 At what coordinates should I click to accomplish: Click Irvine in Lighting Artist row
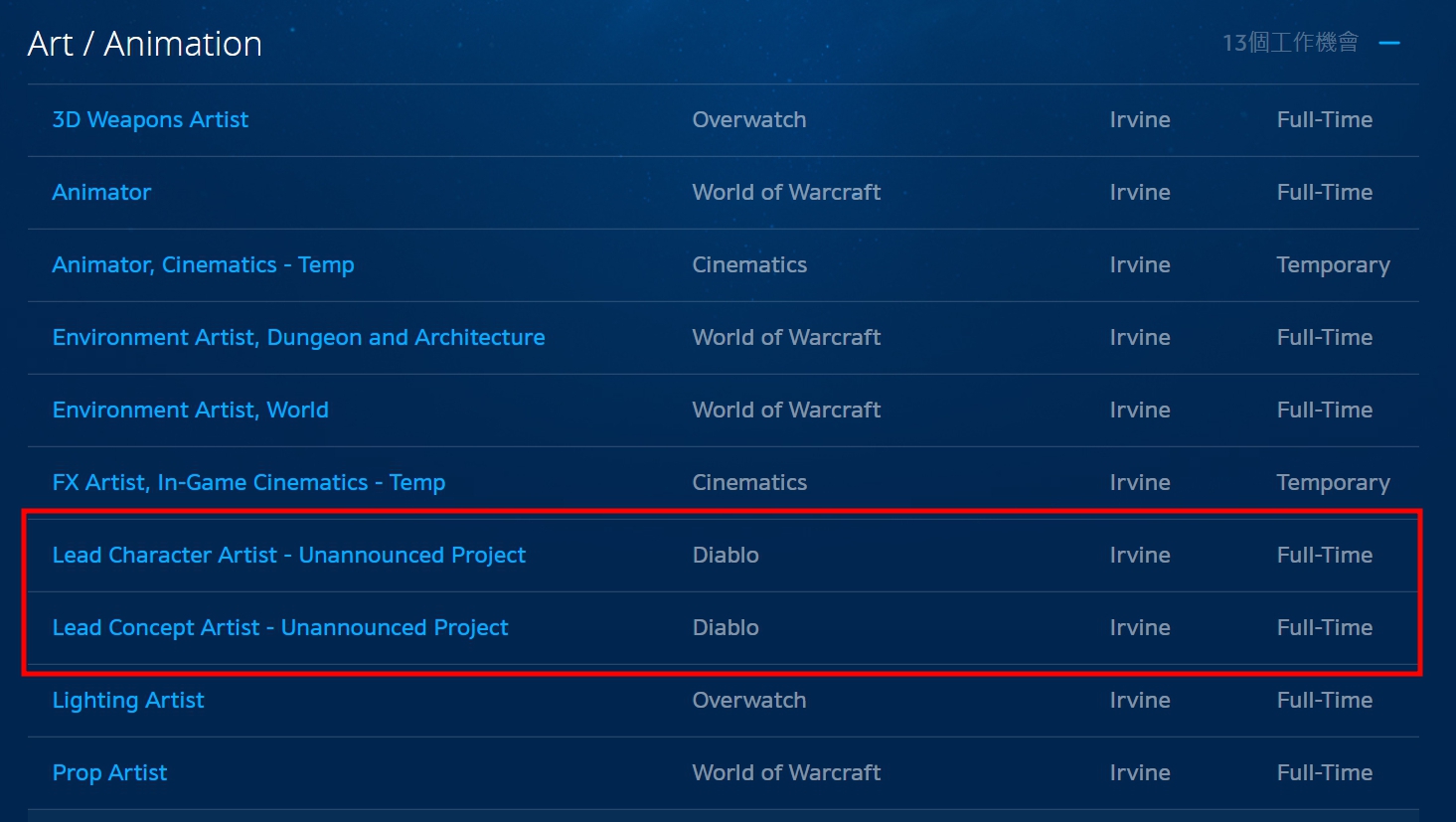(1140, 700)
